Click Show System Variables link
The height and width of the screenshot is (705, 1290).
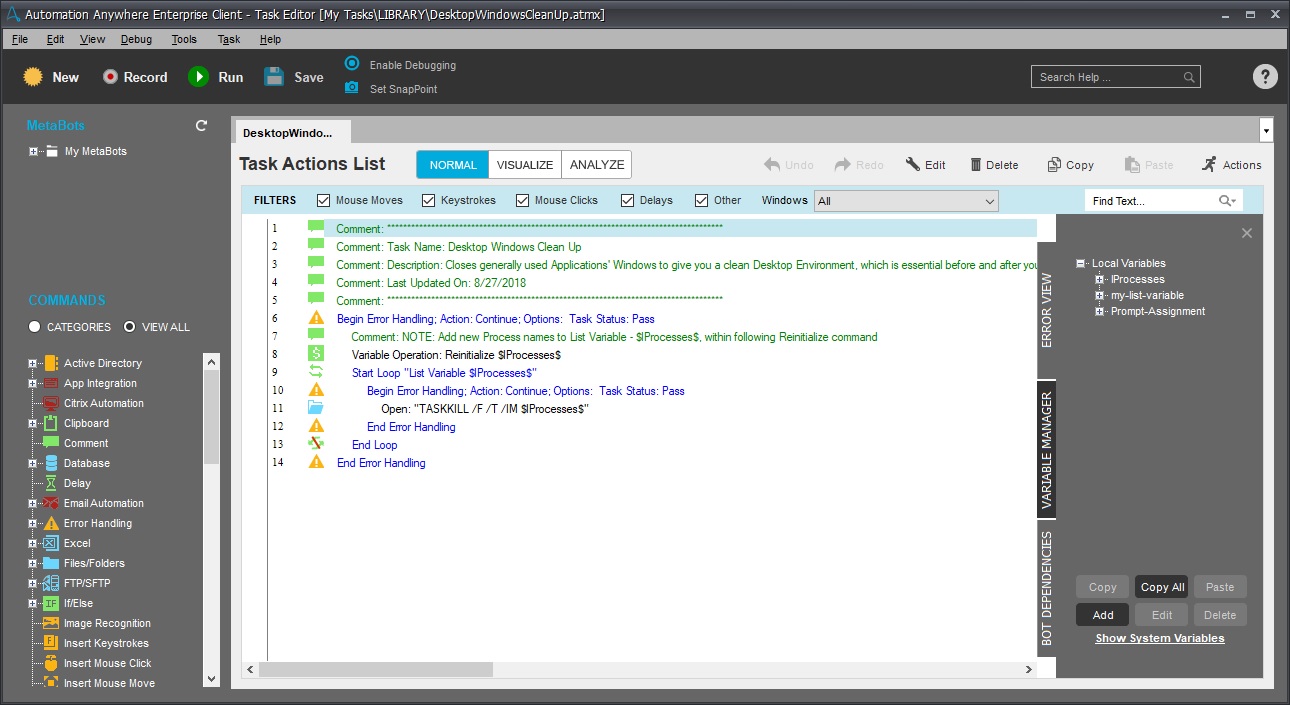(x=1160, y=638)
